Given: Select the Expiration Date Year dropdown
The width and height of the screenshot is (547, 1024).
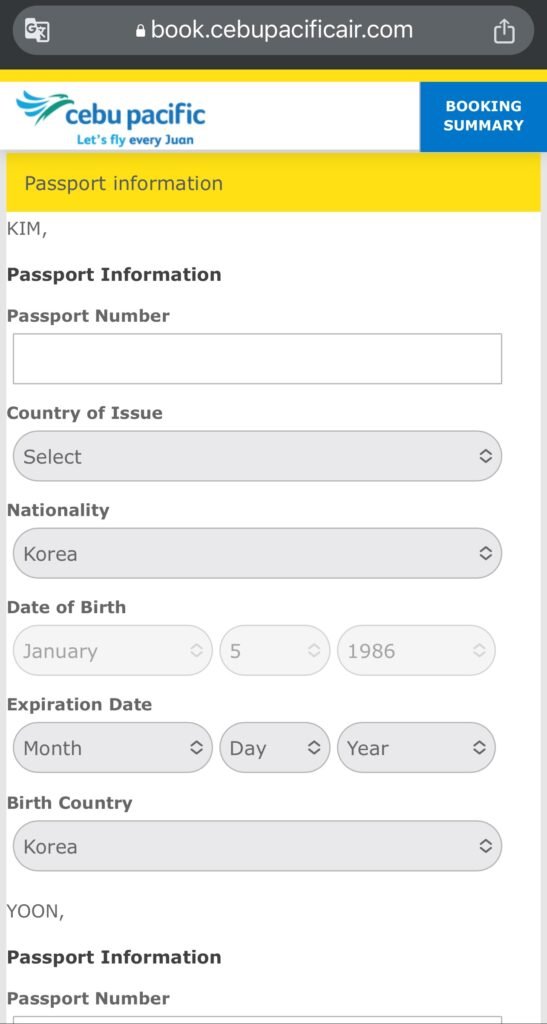Looking at the screenshot, I should [416, 748].
